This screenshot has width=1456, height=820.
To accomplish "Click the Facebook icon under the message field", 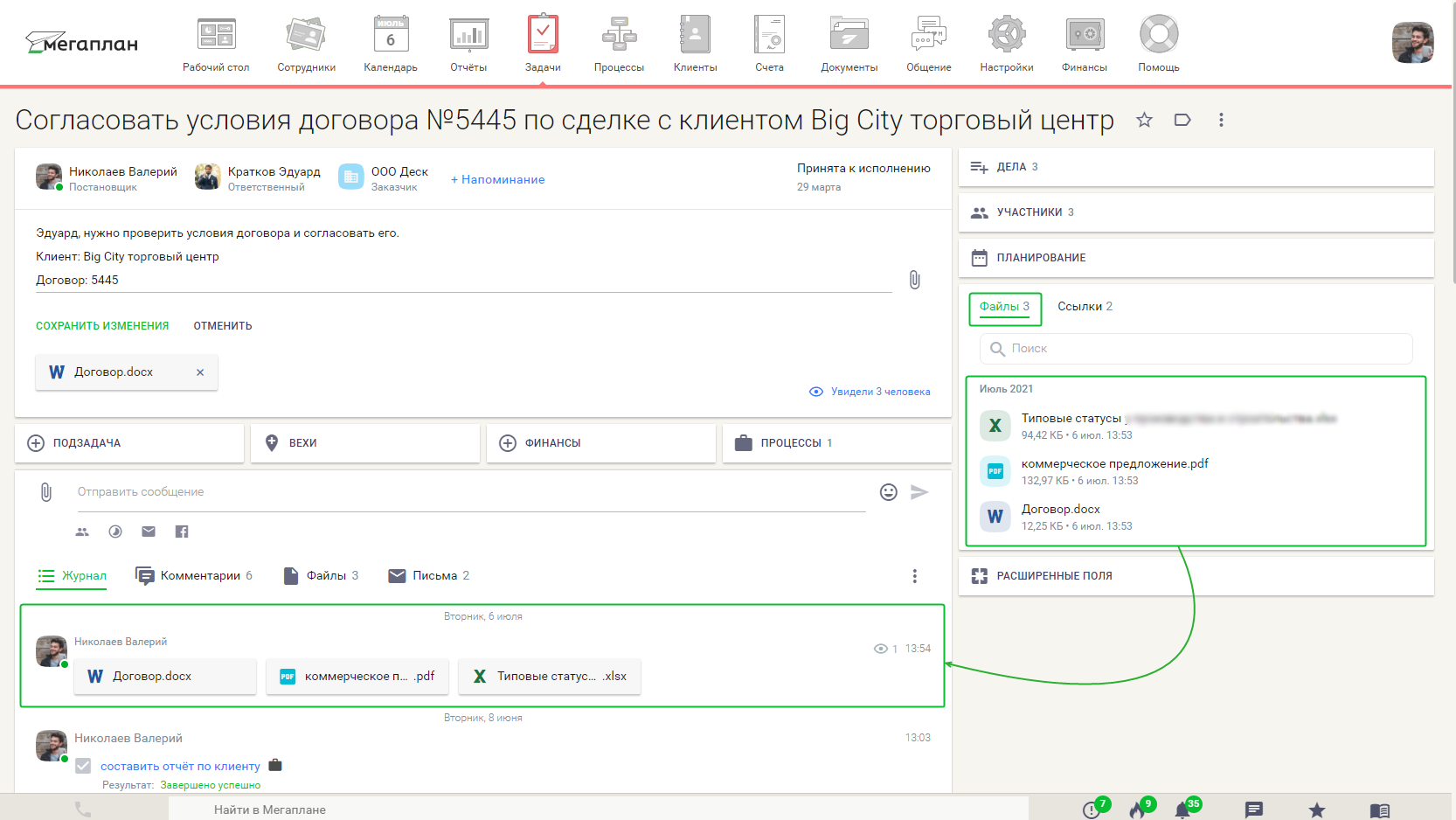I will tap(182, 532).
